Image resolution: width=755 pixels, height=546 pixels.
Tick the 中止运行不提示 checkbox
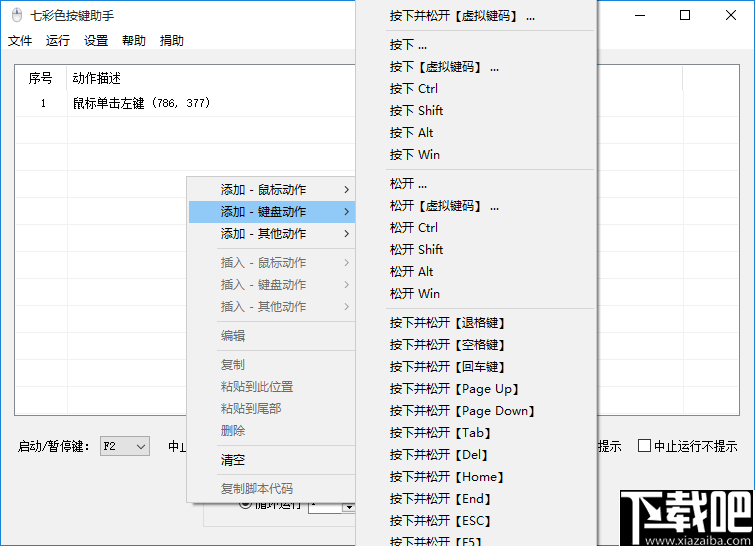(x=644, y=446)
